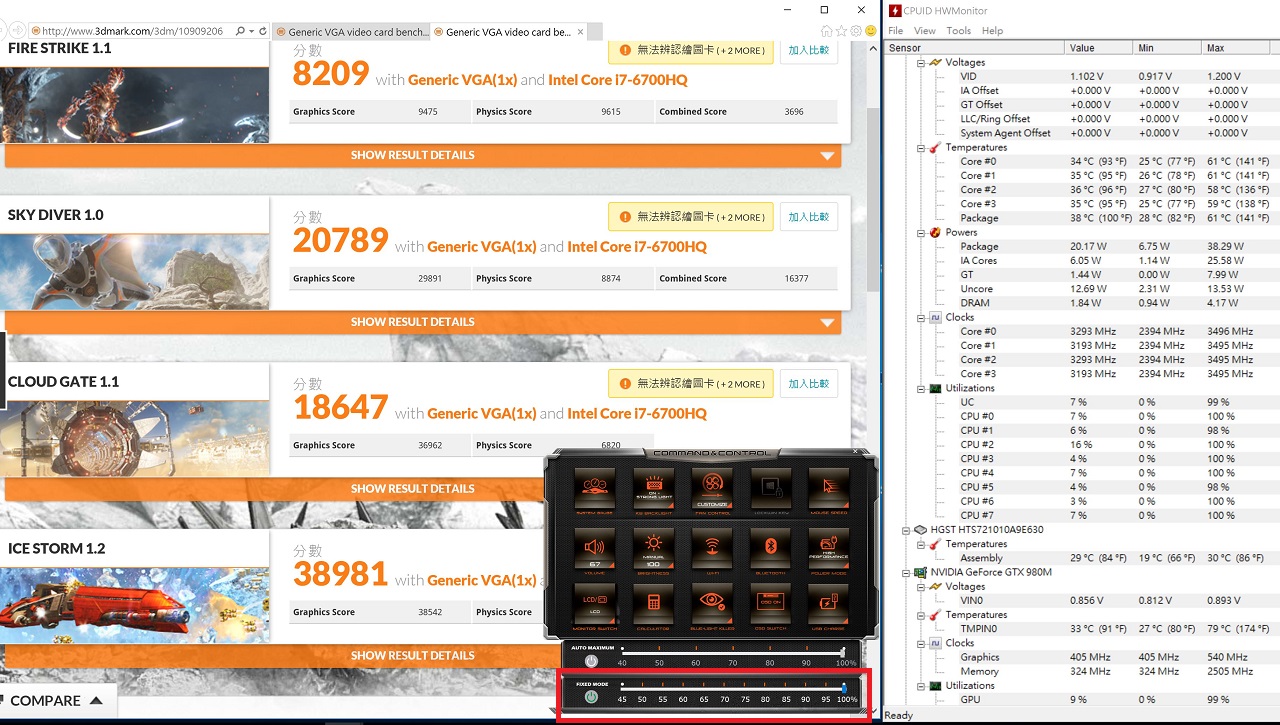Collapse the Powers node in HWMonitor
The width and height of the screenshot is (1280, 725).
[x=922, y=232]
